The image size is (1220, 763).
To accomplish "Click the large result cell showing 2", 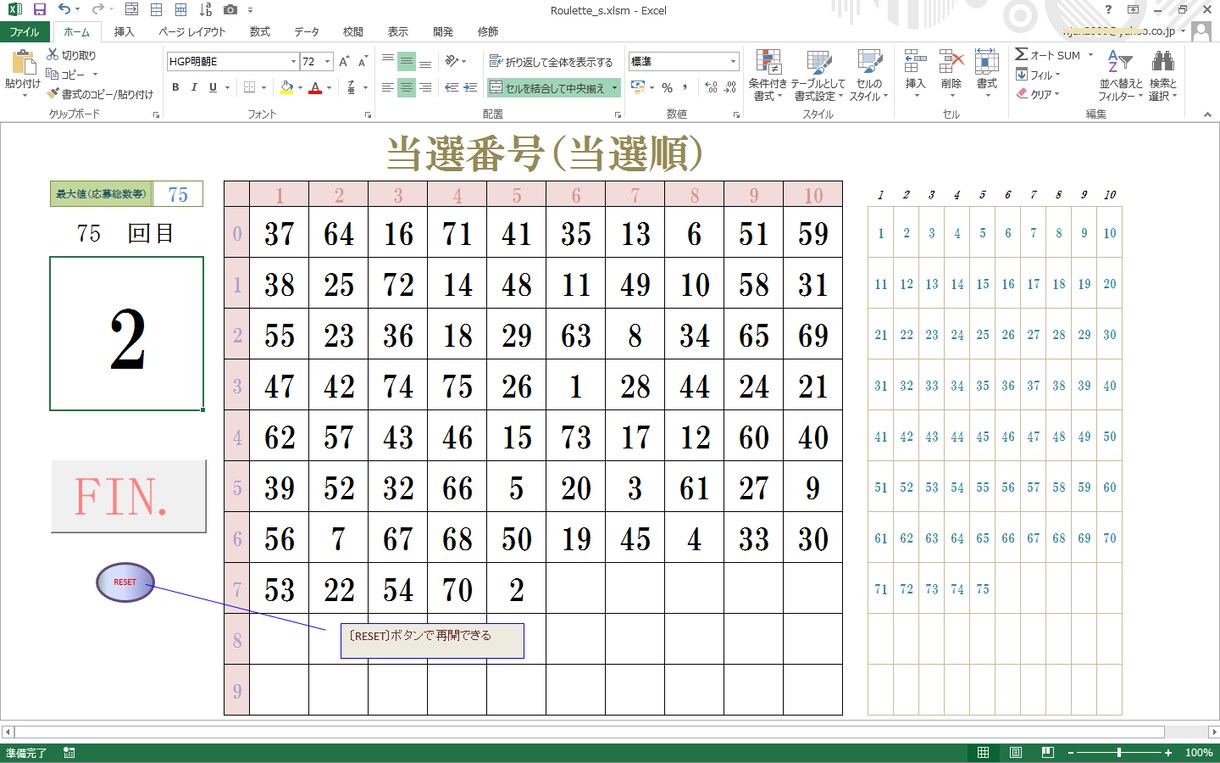I will click(127, 333).
